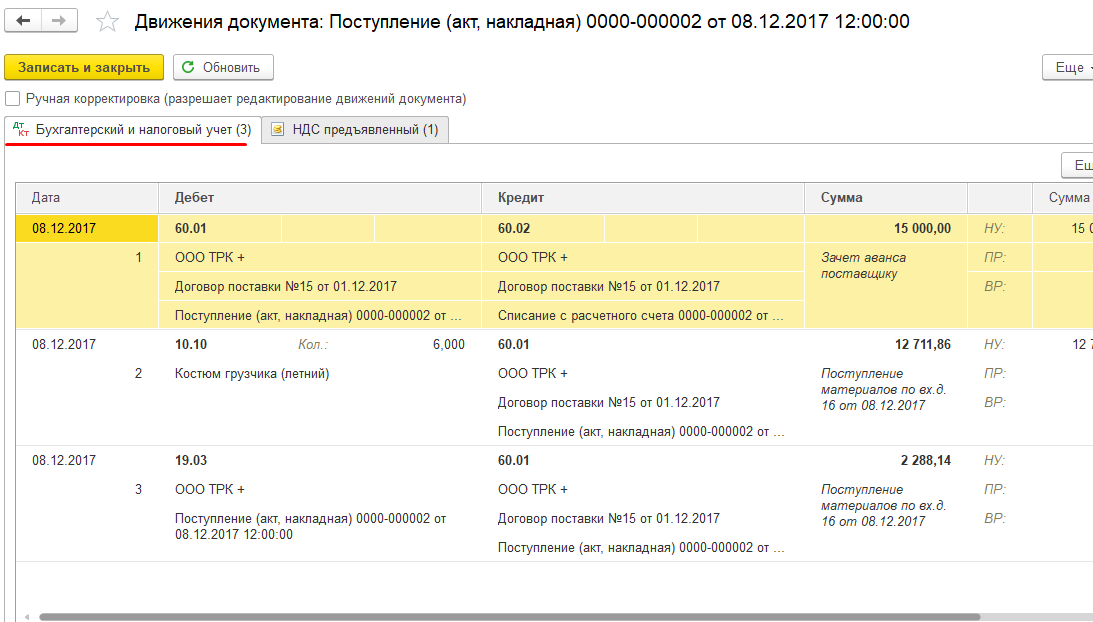Click credit account 60.01 in row 3
Image resolution: width=1093 pixels, height=622 pixels.
point(514,460)
